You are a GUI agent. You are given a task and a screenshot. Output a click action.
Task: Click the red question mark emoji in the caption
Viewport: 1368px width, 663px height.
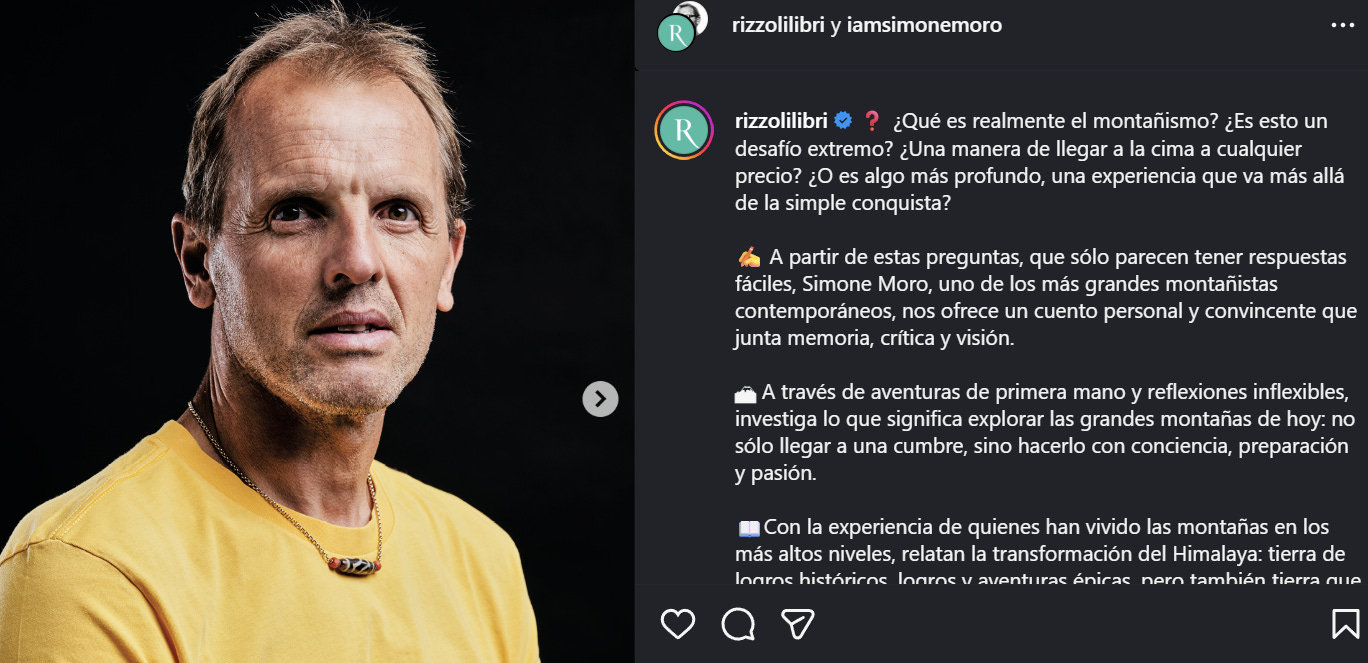click(x=871, y=121)
